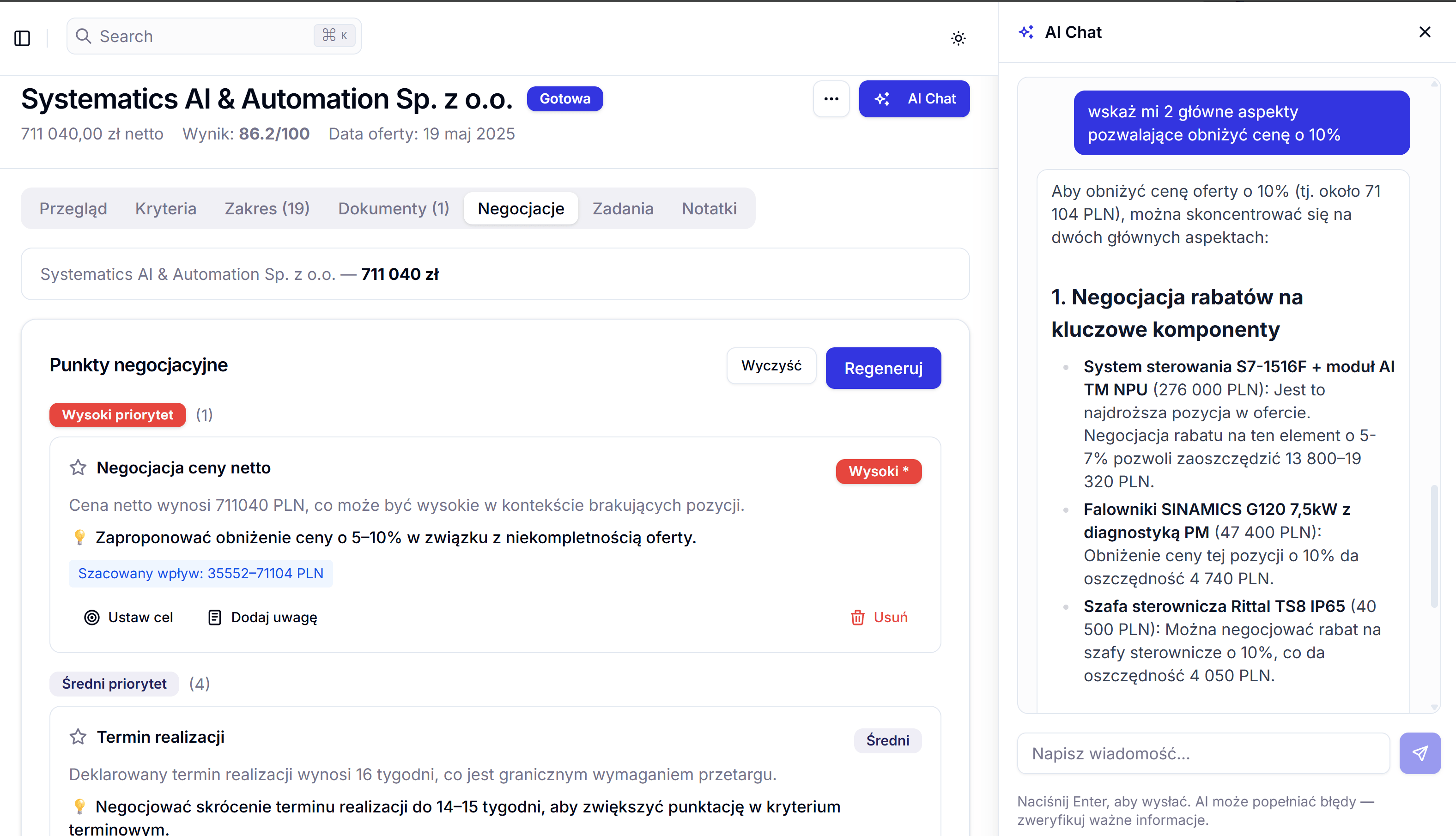This screenshot has width=1456, height=836.
Task: Click the 711 040,00 zł netto amount
Action: click(x=92, y=134)
